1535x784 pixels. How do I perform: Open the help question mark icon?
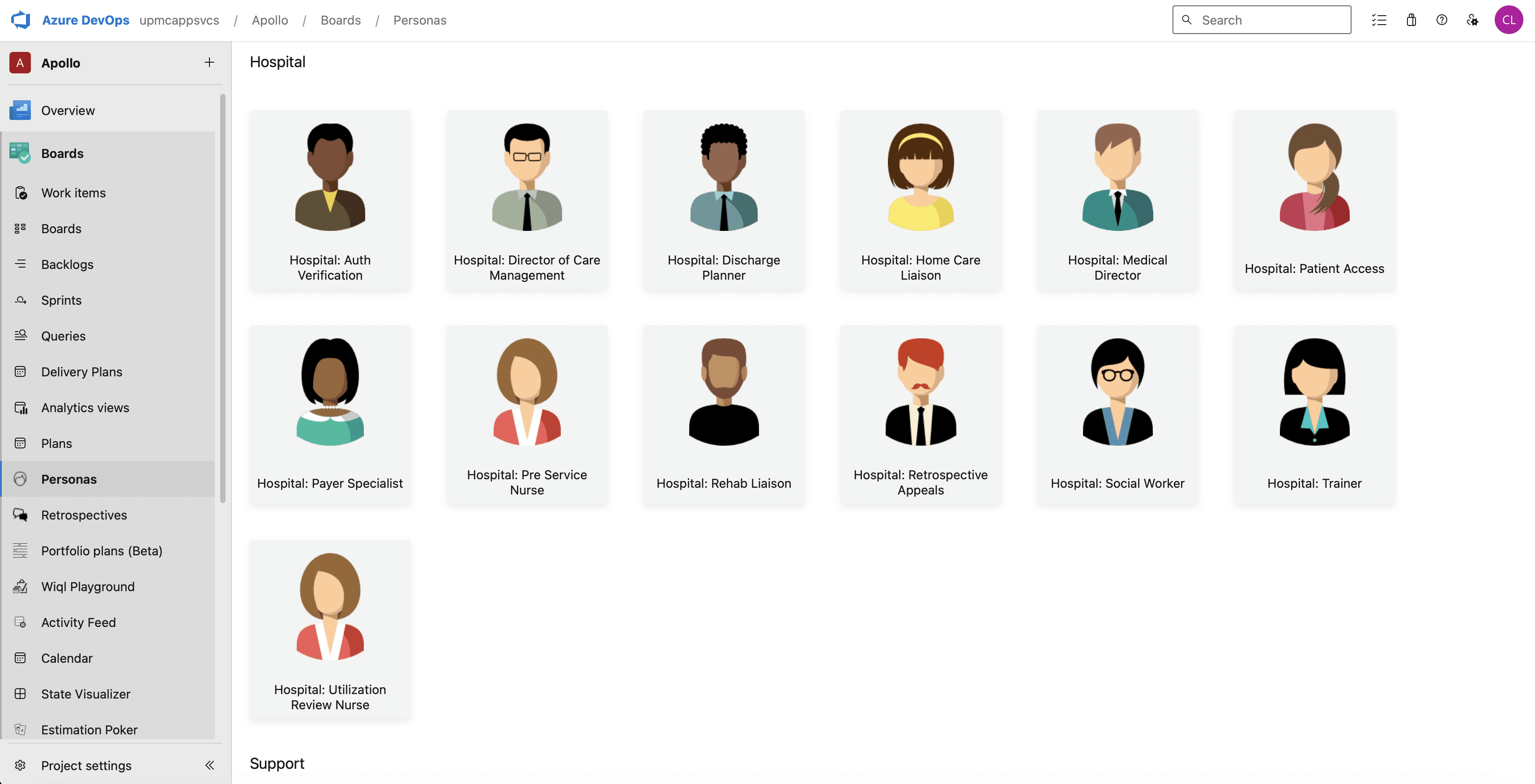pyautogui.click(x=1441, y=20)
